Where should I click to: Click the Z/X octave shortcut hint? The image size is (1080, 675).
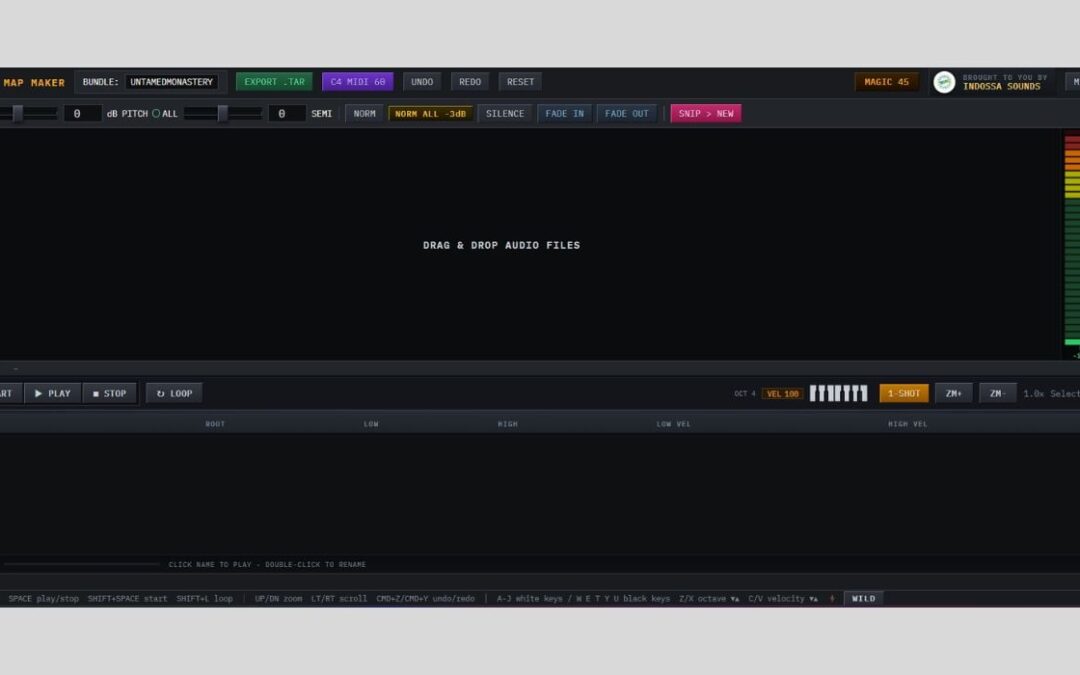tap(709, 599)
